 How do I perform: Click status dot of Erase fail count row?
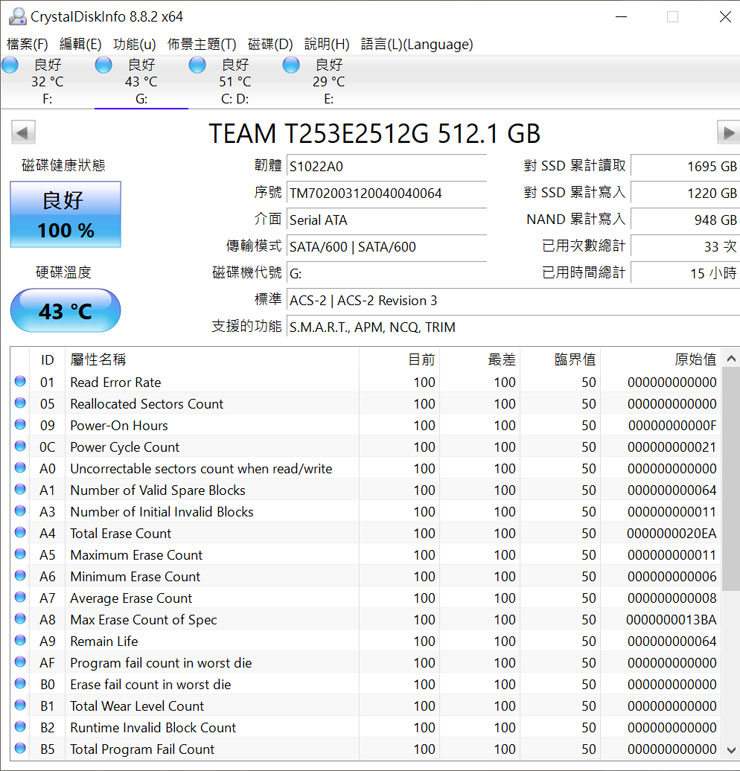20,683
